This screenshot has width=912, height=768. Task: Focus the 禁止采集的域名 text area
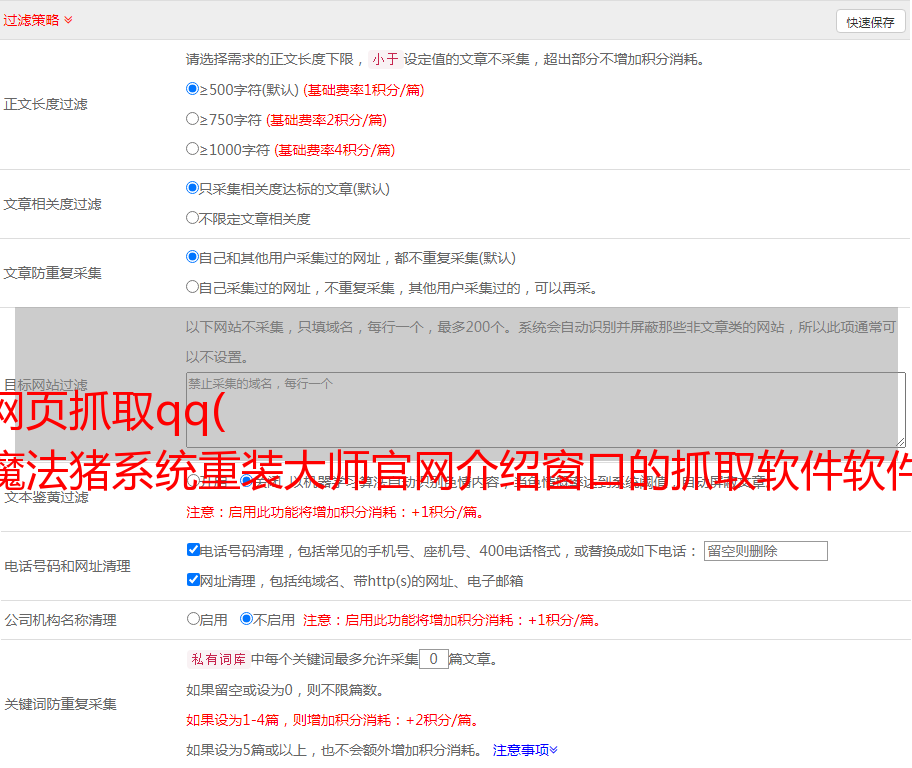(x=545, y=409)
